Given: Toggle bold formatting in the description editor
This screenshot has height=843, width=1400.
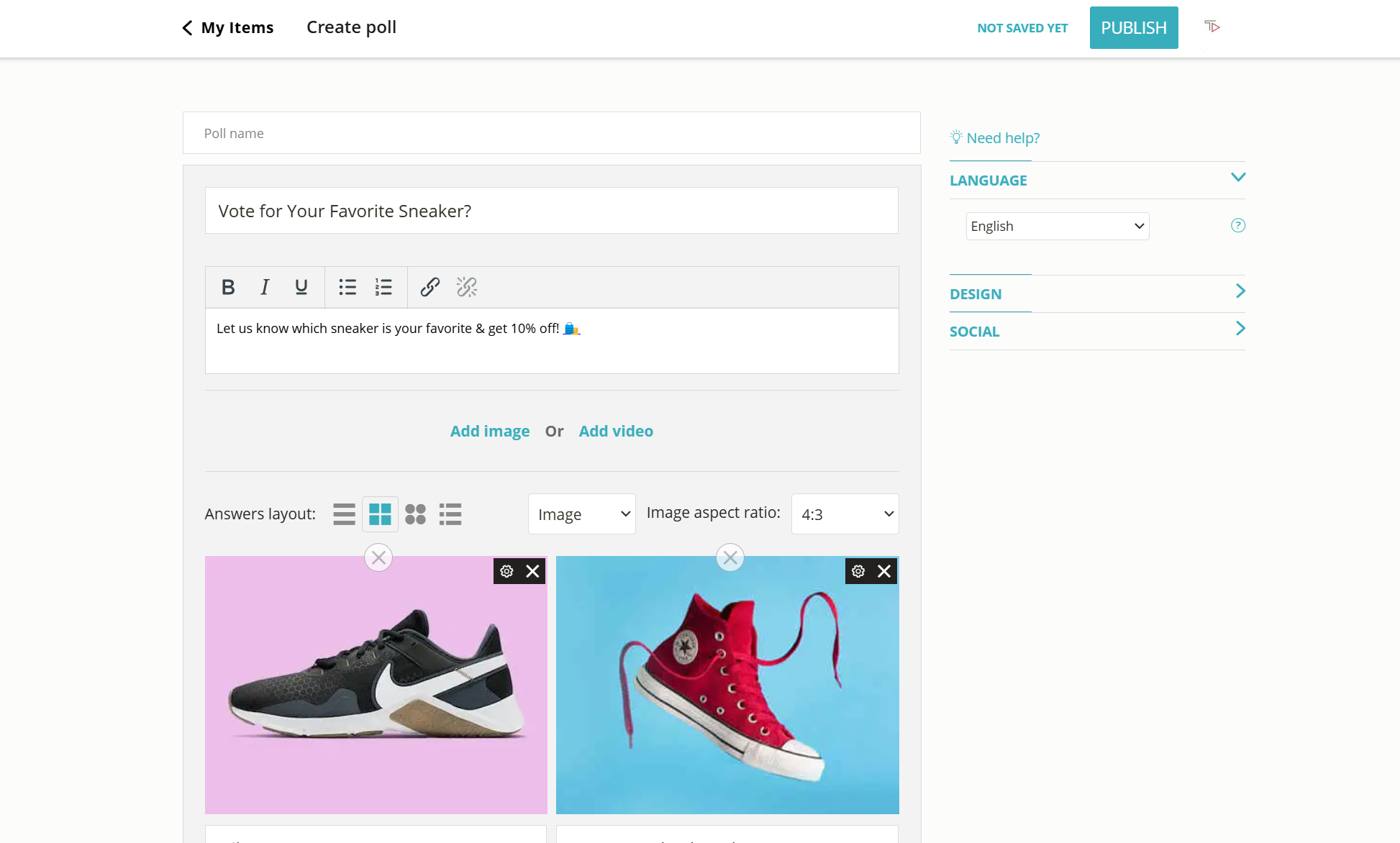Looking at the screenshot, I should (x=228, y=287).
